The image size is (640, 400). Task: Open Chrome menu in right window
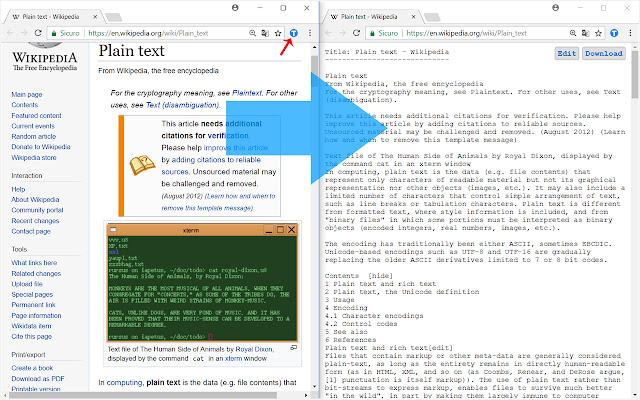(630, 33)
